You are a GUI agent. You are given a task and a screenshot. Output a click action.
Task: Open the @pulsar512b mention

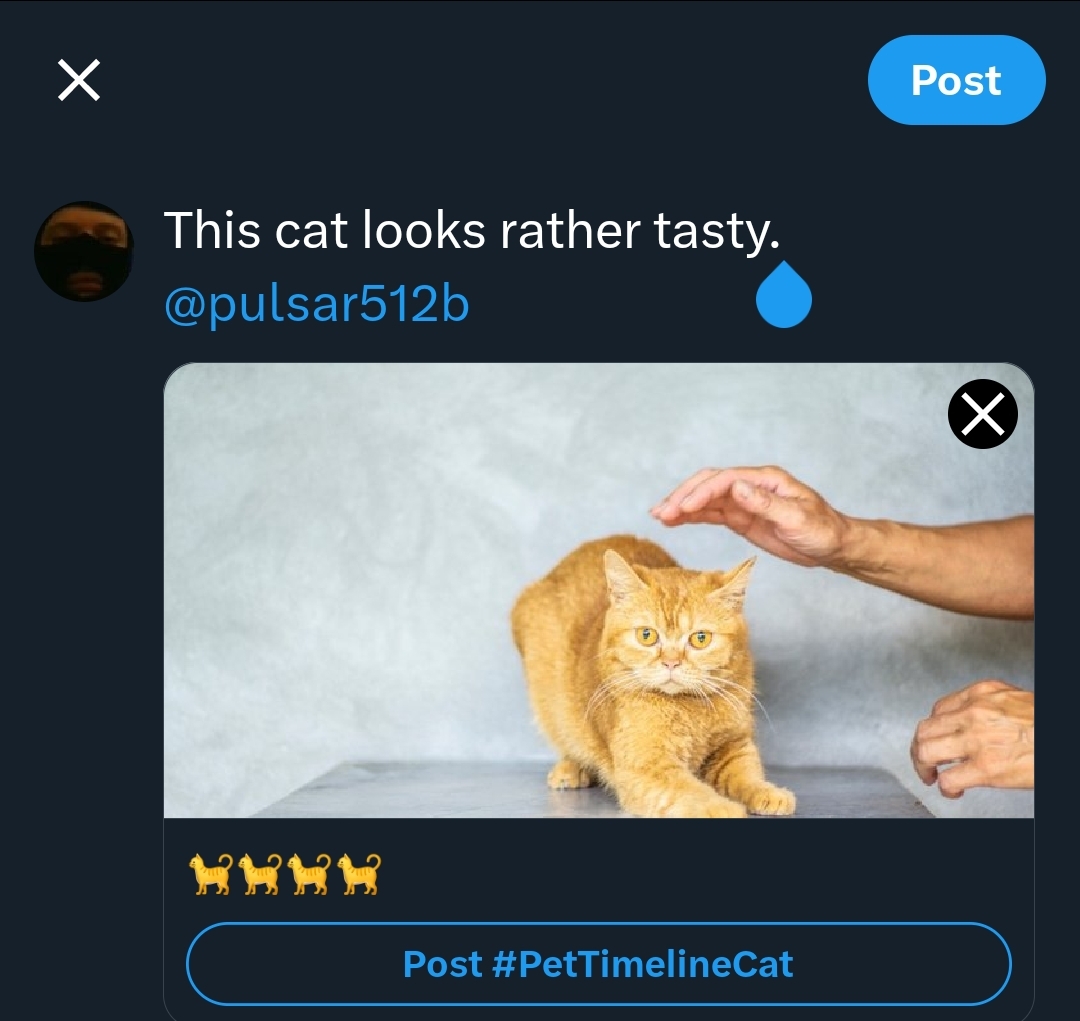click(316, 305)
